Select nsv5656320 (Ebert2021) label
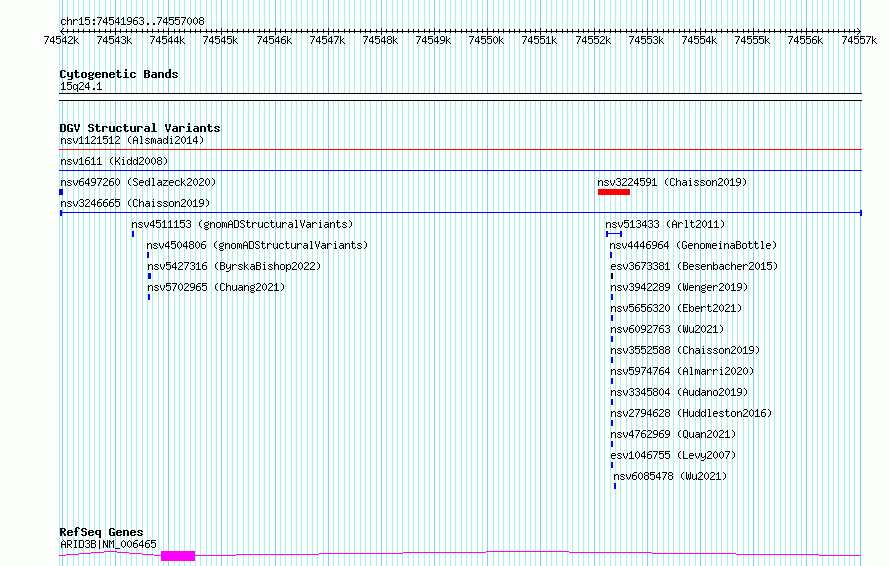The image size is (890, 566). (x=676, y=308)
